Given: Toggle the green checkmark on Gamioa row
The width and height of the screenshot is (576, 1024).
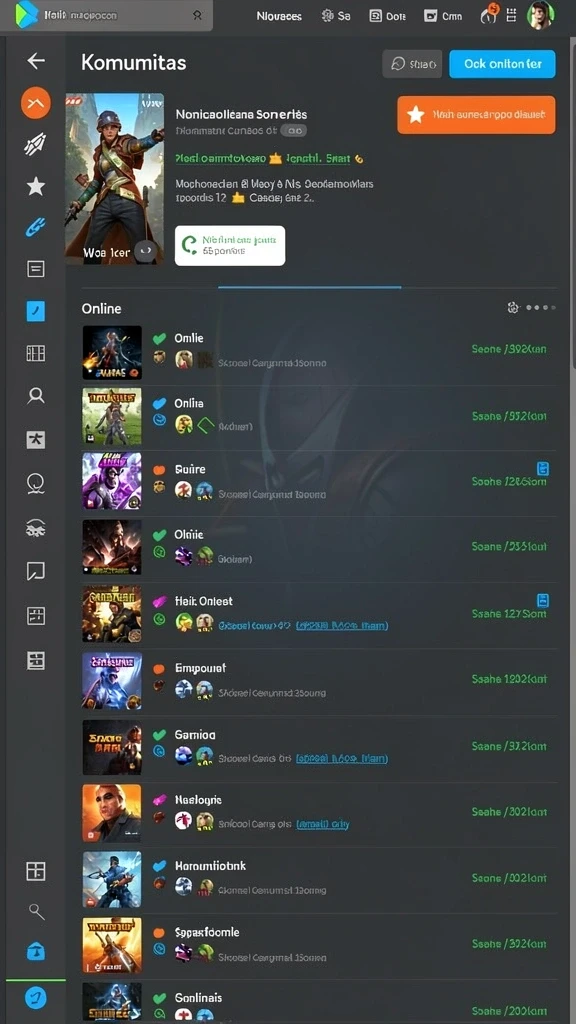Looking at the screenshot, I should [x=159, y=735].
